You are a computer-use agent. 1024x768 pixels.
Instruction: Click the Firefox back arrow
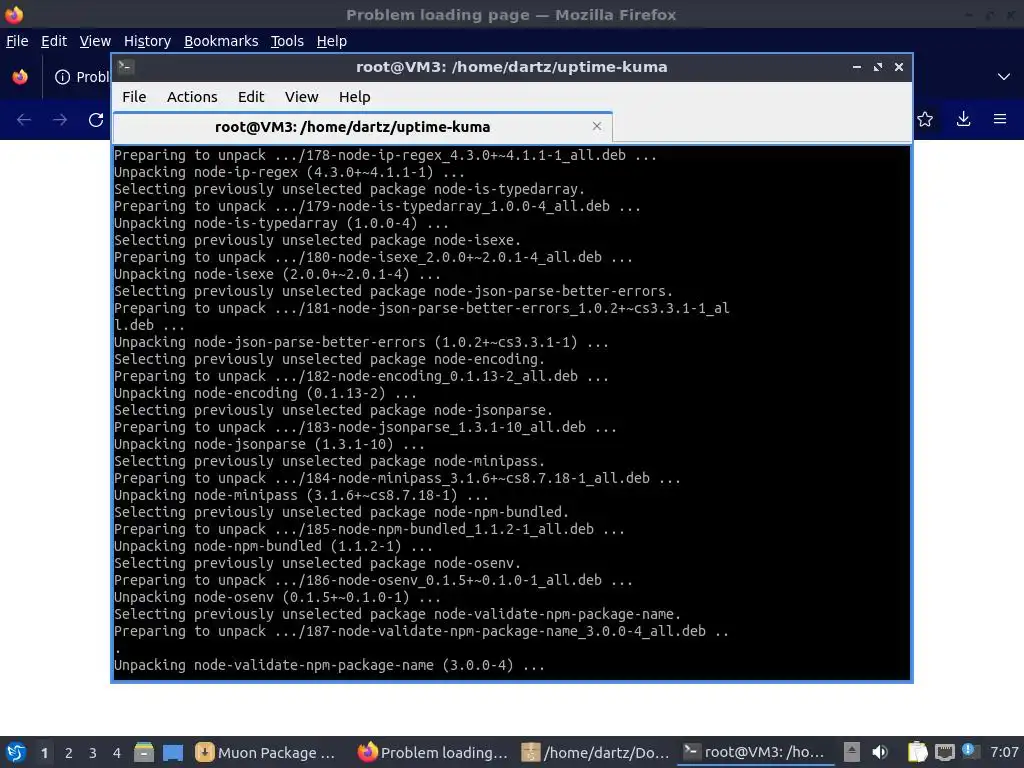pyautogui.click(x=24, y=120)
